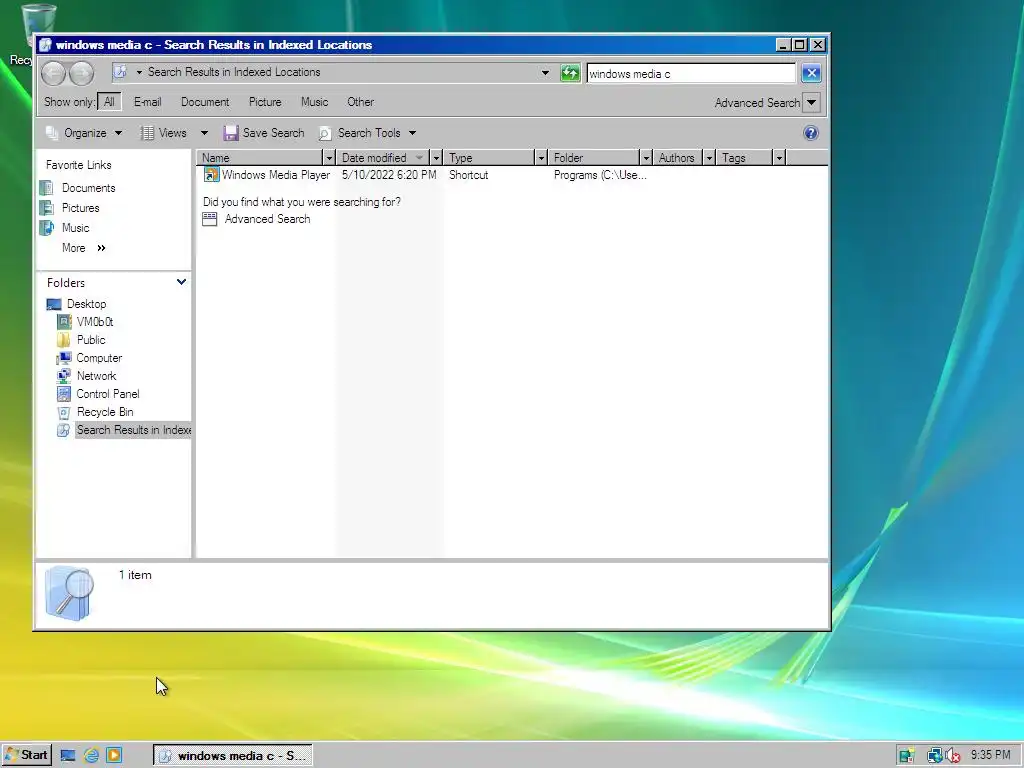Click the Pictures icon in Favorite Links

click(x=47, y=208)
